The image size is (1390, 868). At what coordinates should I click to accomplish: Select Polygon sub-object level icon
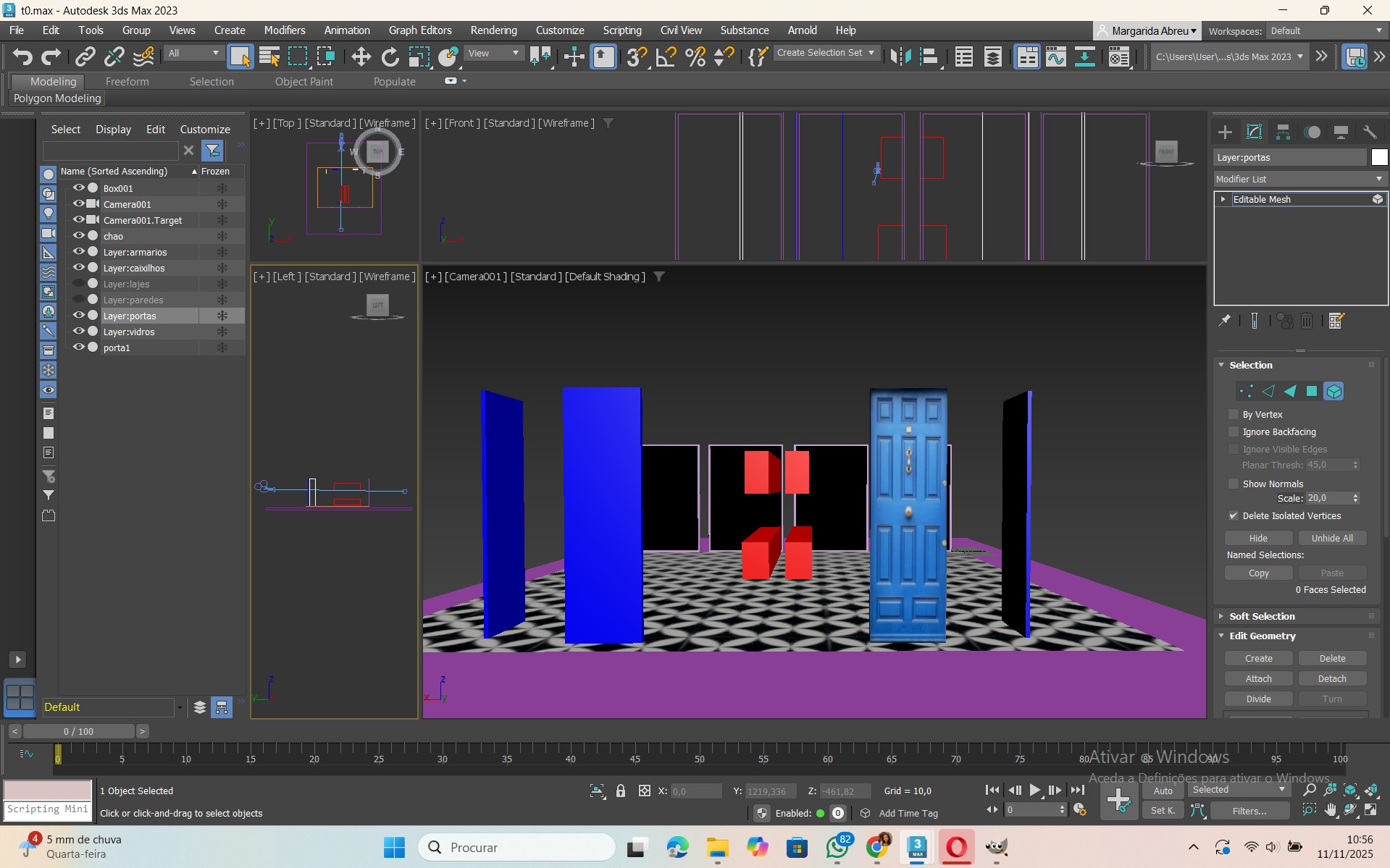coord(1312,392)
